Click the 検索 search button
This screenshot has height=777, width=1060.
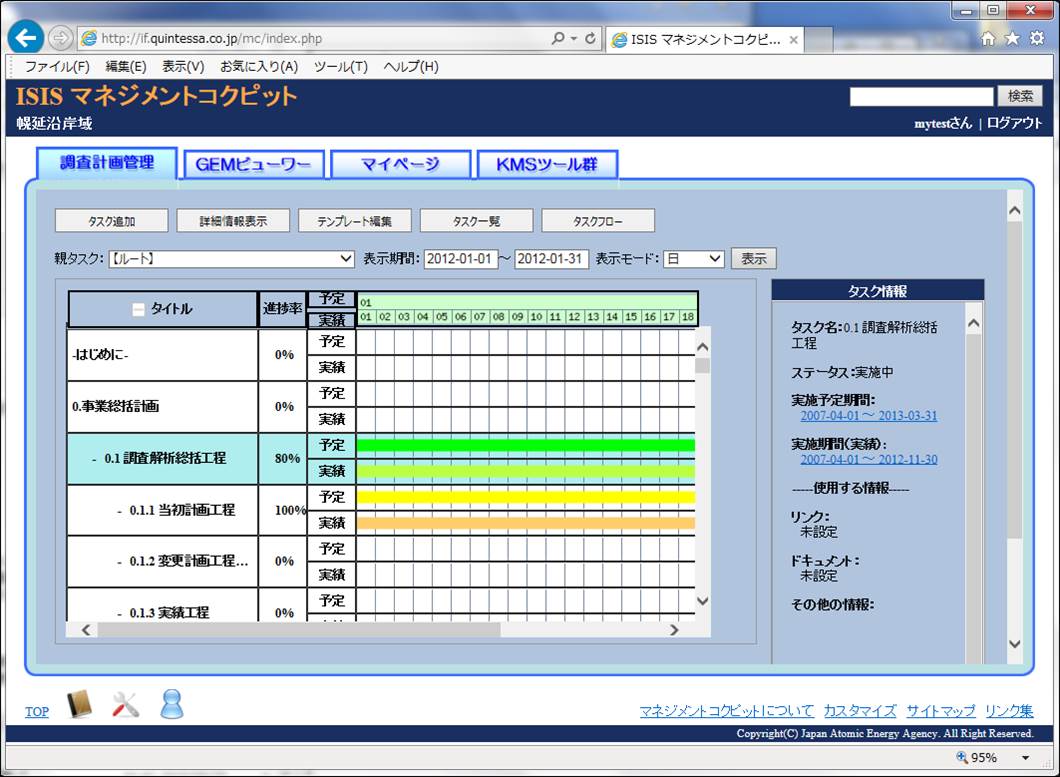pos(1020,96)
